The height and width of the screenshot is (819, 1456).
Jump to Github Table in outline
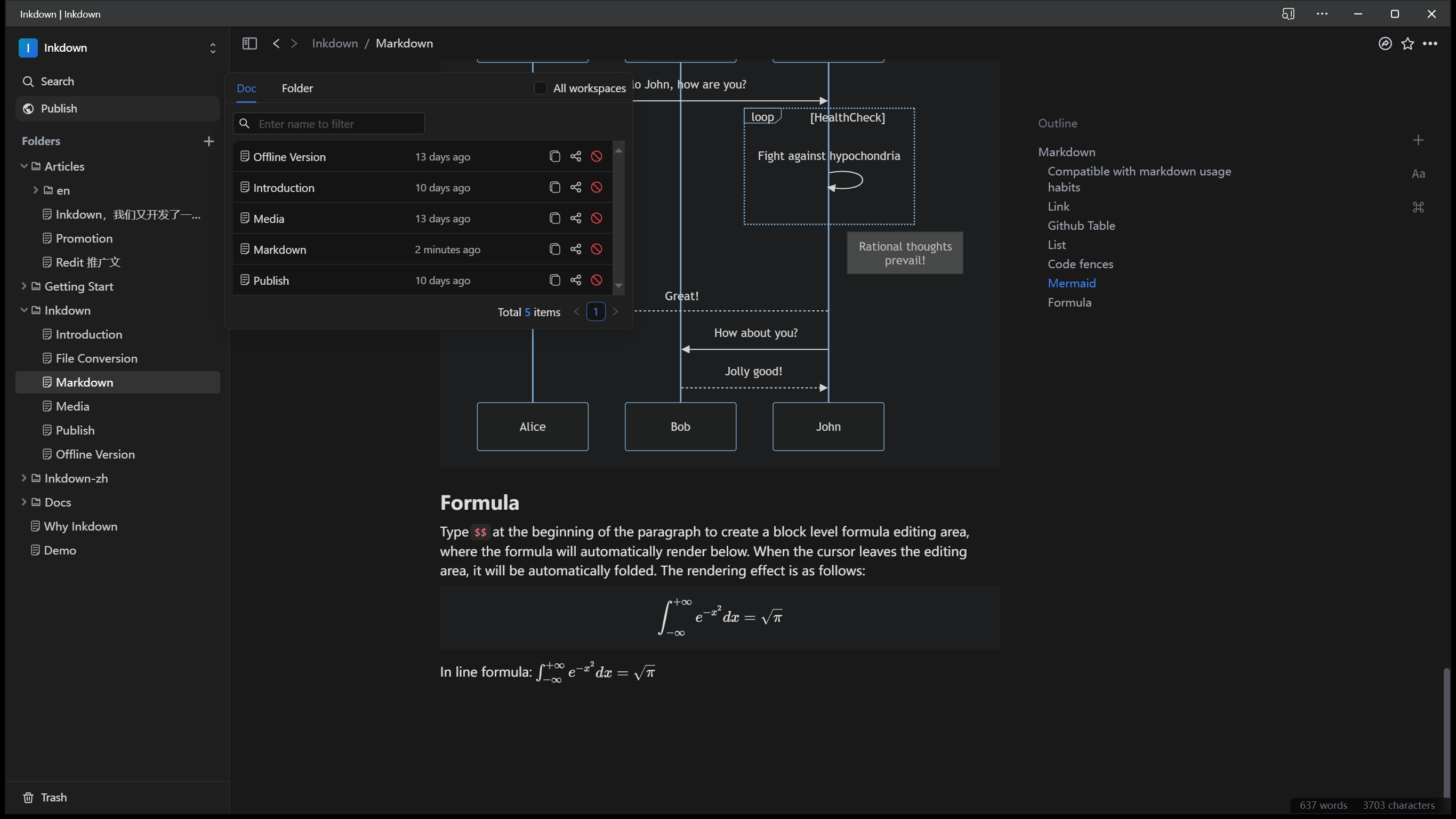1081,226
